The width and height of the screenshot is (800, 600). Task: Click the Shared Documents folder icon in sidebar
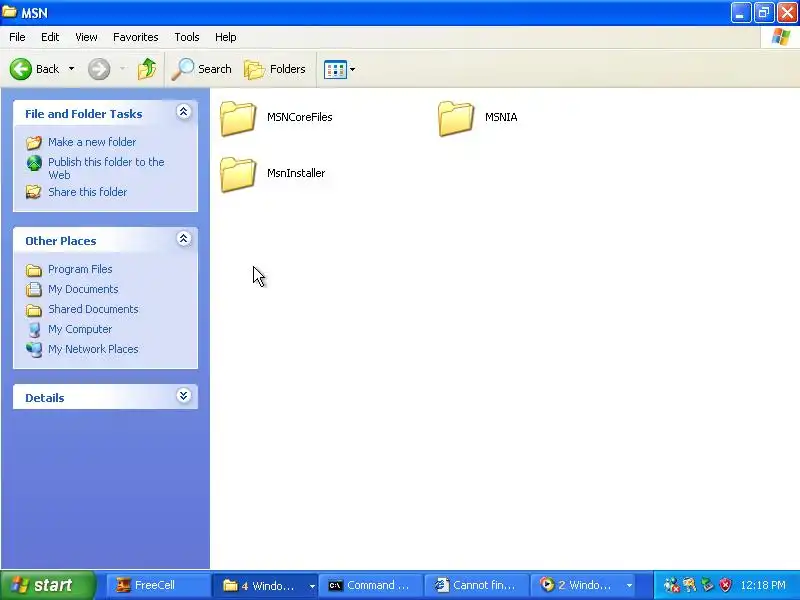pyautogui.click(x=34, y=310)
